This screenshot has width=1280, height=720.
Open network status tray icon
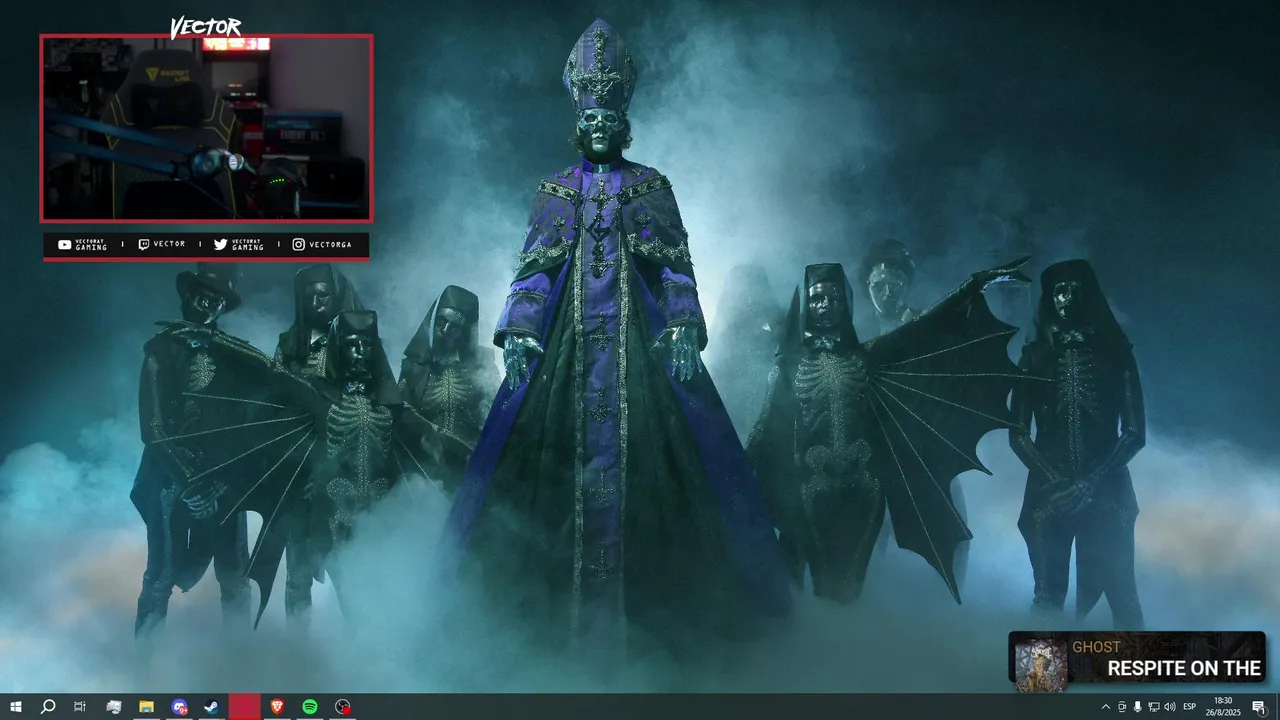click(x=1153, y=707)
